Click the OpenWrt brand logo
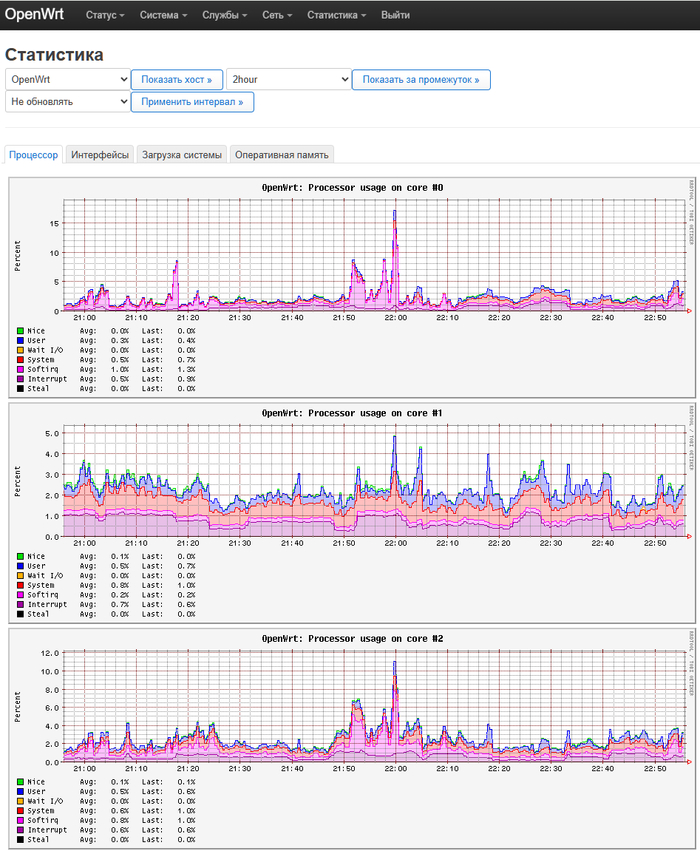The image size is (700, 851). (x=34, y=15)
